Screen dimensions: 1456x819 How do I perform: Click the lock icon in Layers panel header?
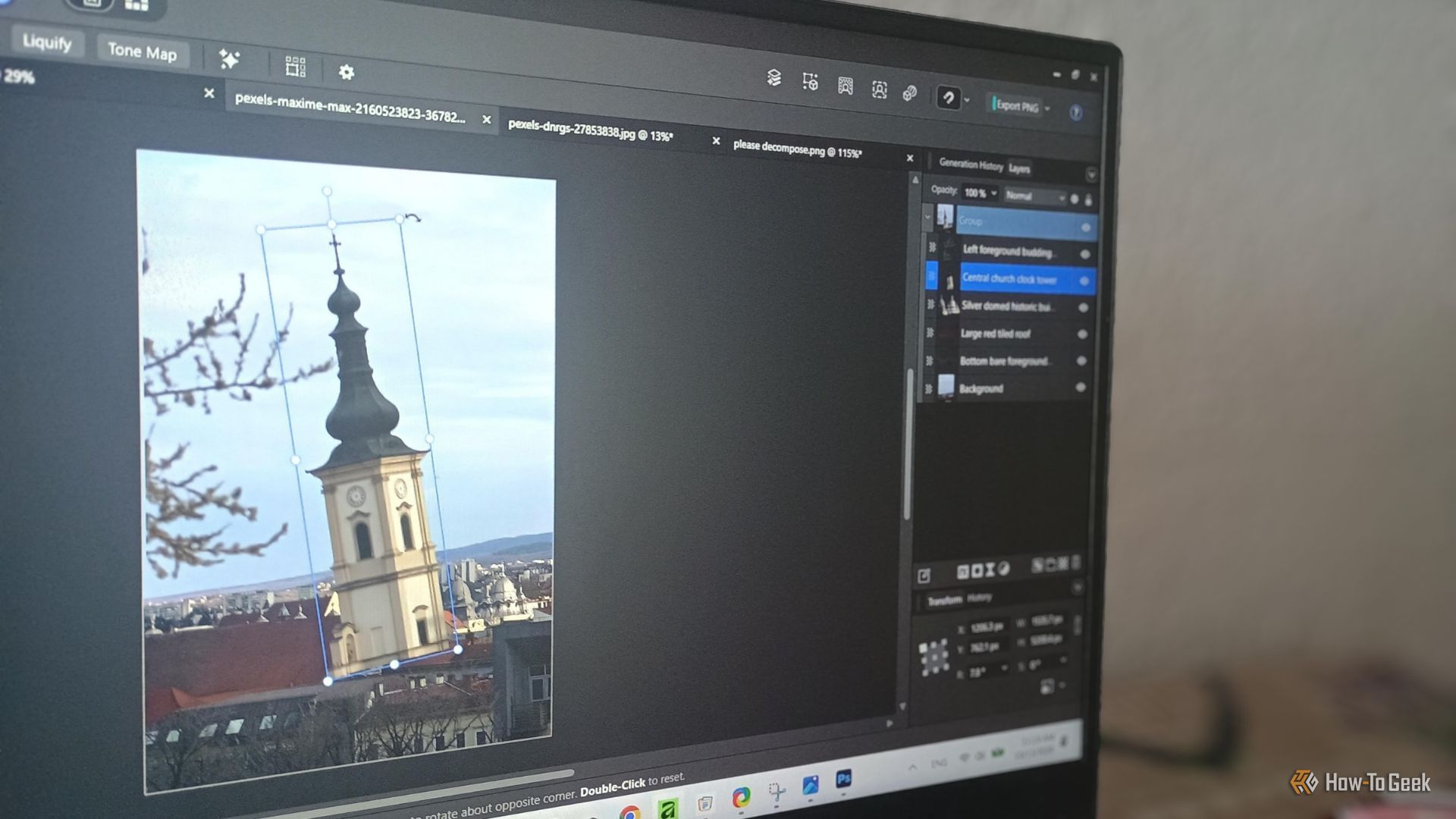[1088, 200]
